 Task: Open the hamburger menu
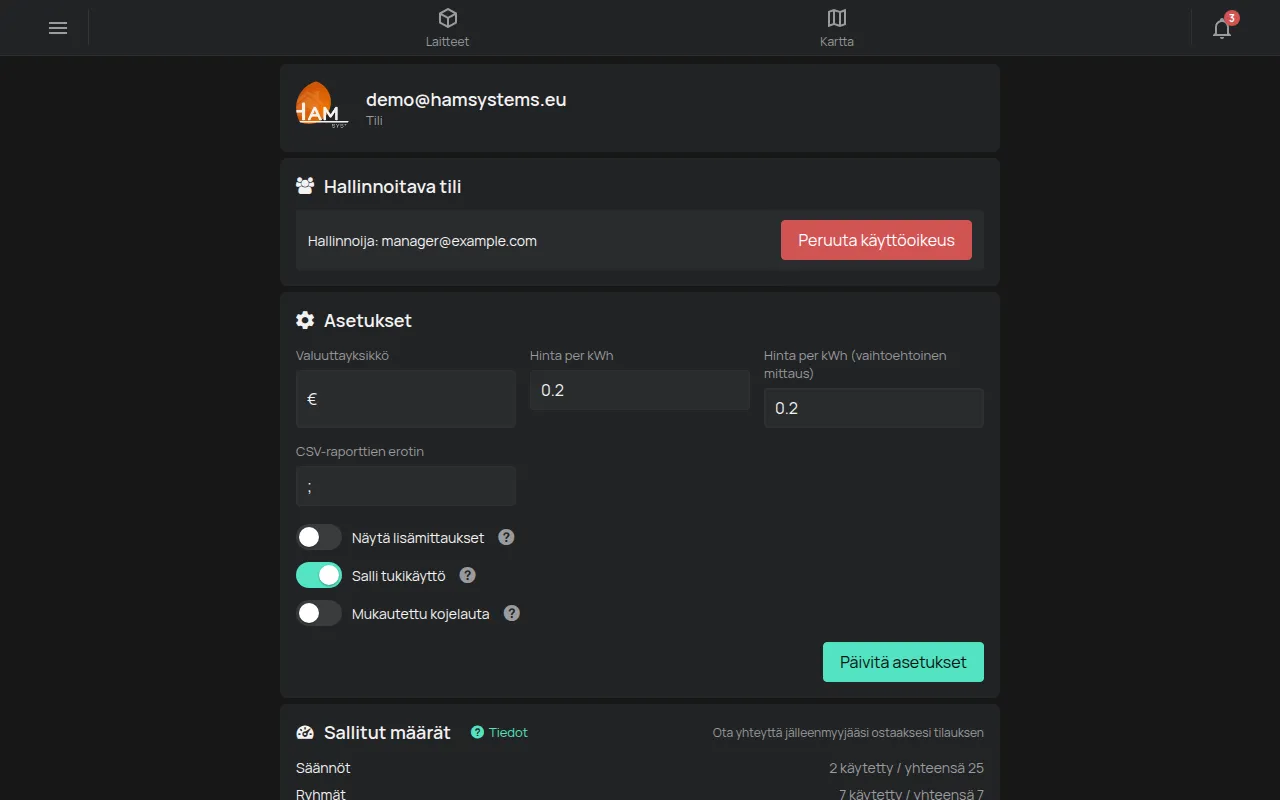coord(58,28)
